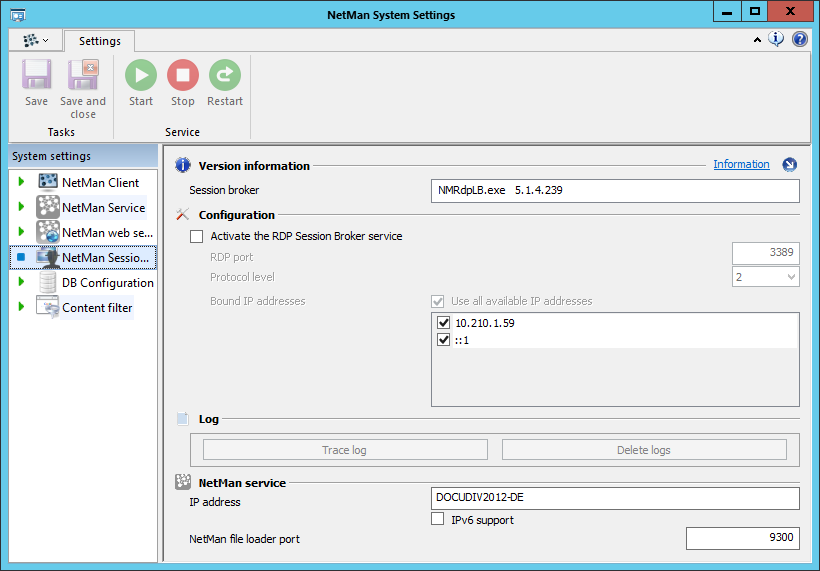Click the info icon in the top-right corner

point(776,39)
